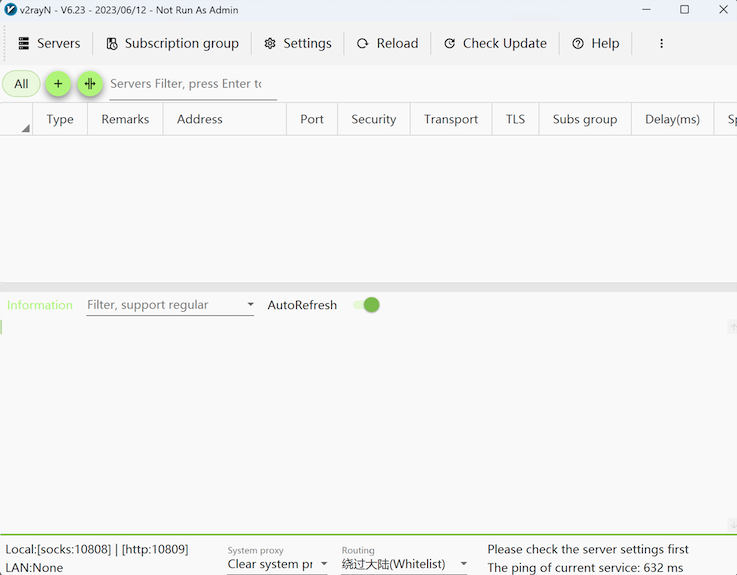Click the ping of current service text
The width and height of the screenshot is (737, 575).
585,567
